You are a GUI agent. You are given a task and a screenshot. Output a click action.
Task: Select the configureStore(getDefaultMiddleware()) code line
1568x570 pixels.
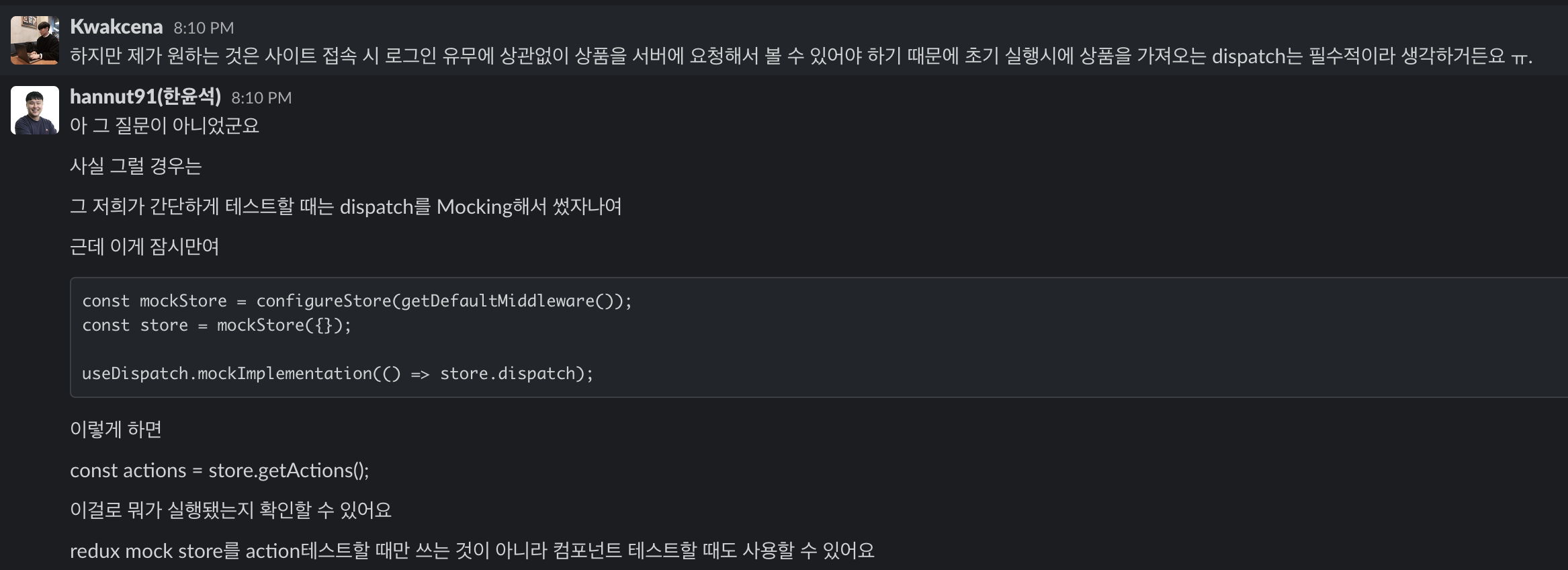(x=356, y=300)
